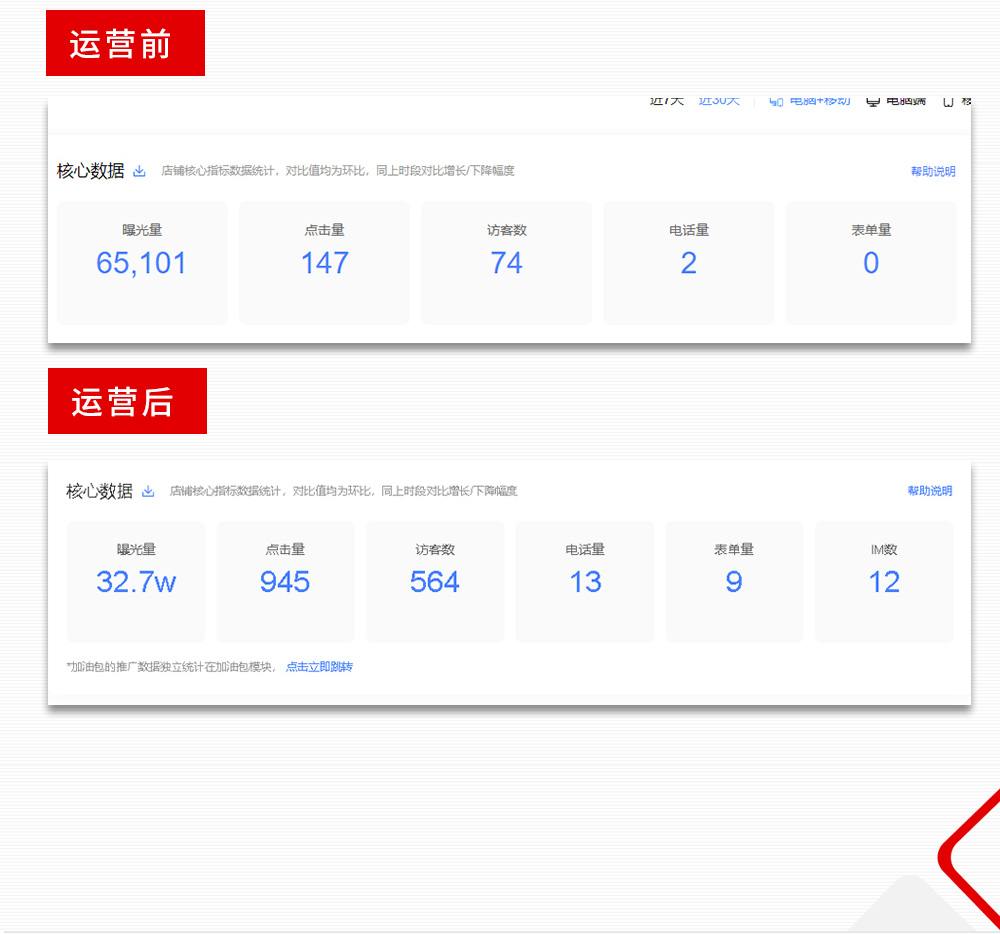Select the 电脑+移动 device icon

click(x=776, y=99)
